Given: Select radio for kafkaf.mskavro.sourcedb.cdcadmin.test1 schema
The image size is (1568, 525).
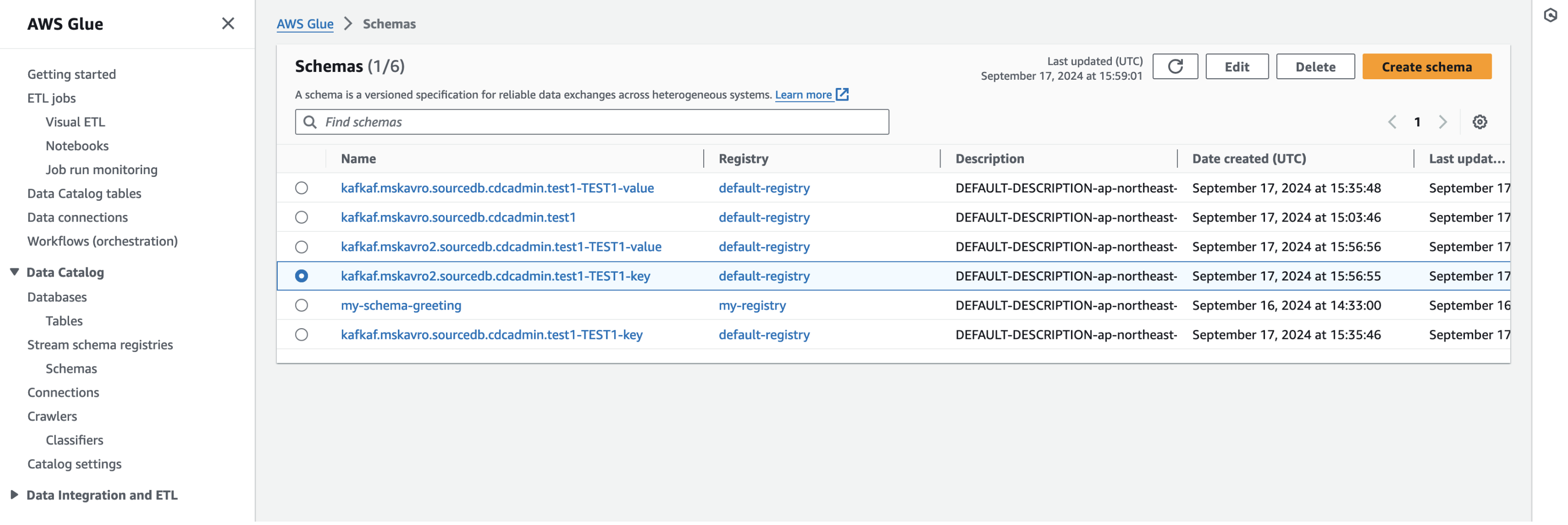Looking at the screenshot, I should [302, 218].
